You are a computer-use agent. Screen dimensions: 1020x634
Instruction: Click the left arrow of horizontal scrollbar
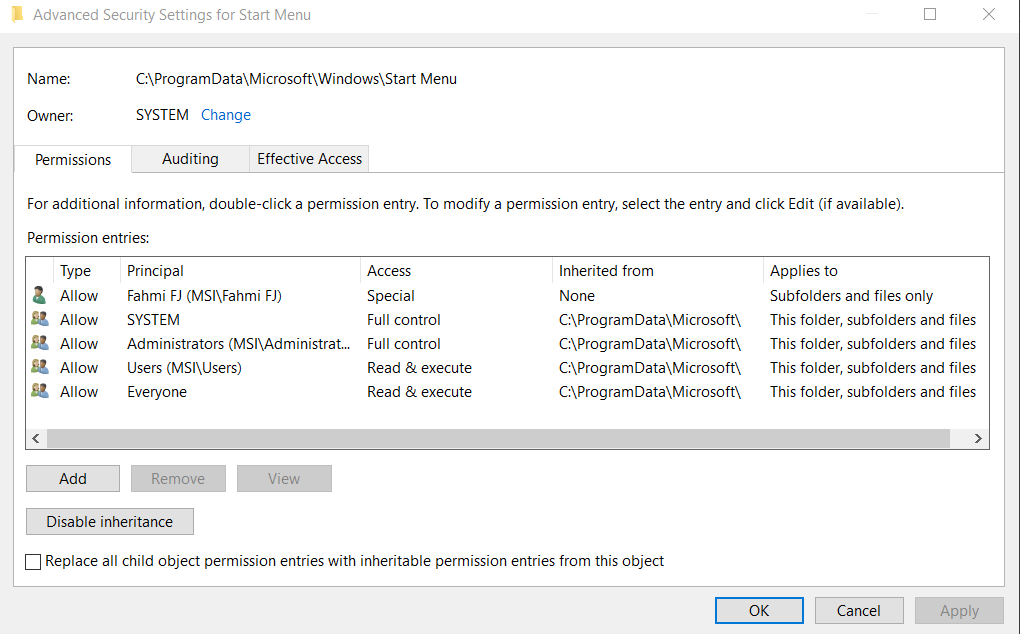[36, 439]
